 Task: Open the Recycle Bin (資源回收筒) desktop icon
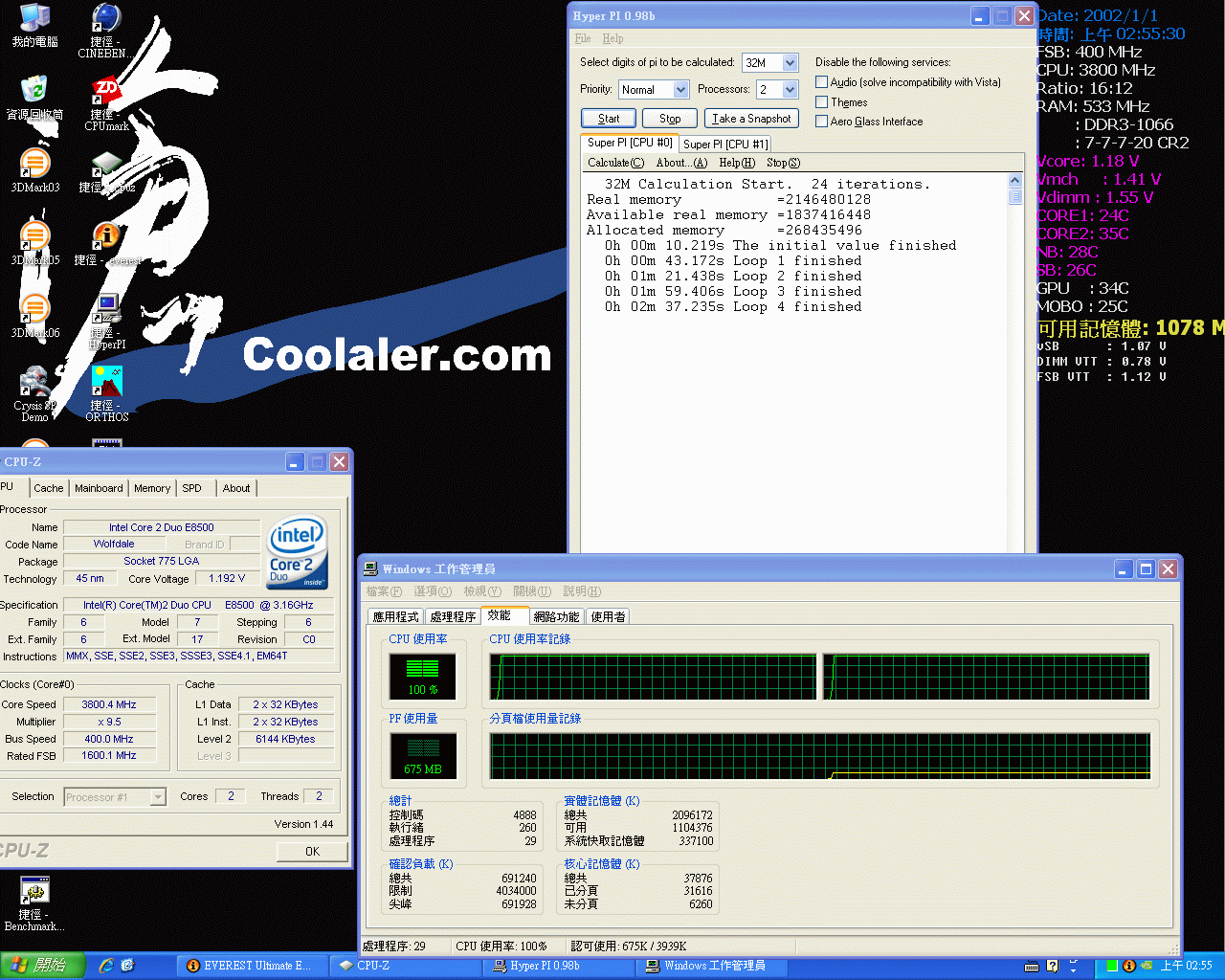point(34,98)
